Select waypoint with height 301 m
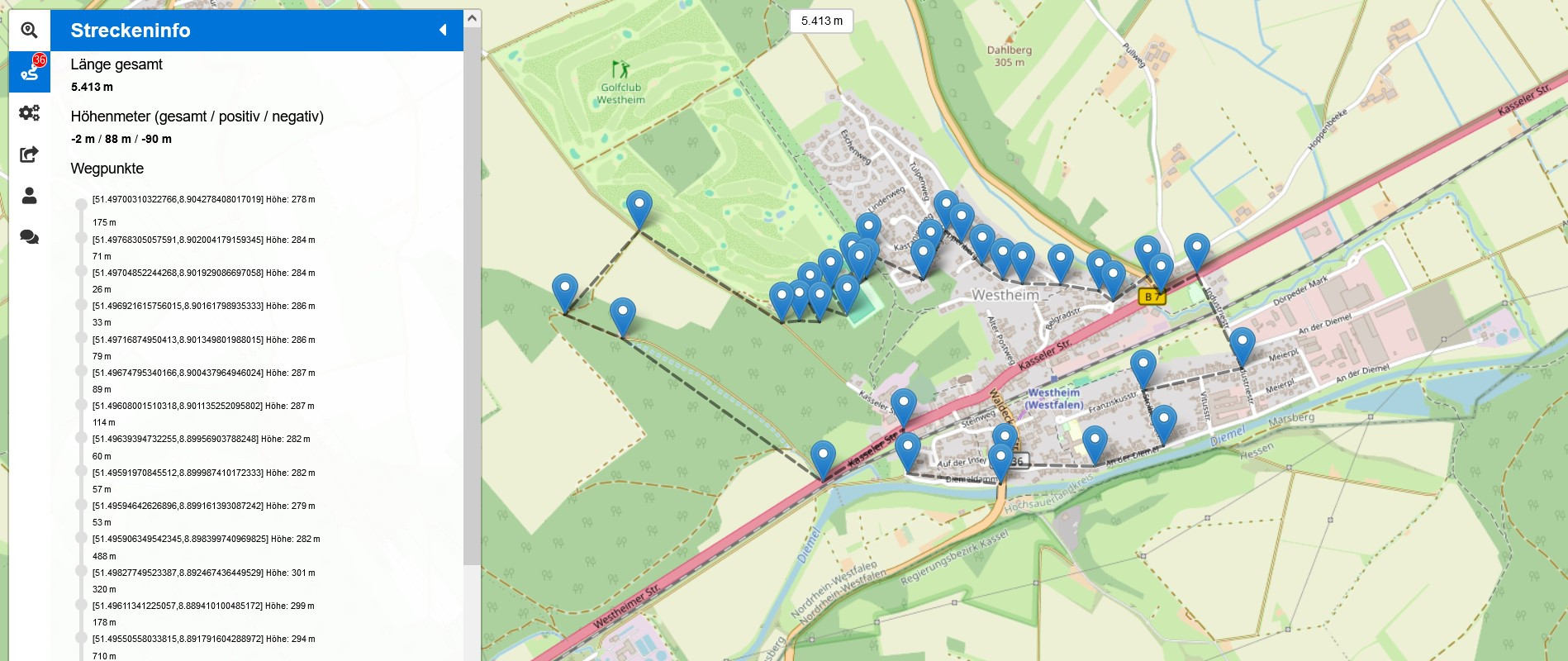Viewport: 1568px width, 661px height. pos(203,573)
